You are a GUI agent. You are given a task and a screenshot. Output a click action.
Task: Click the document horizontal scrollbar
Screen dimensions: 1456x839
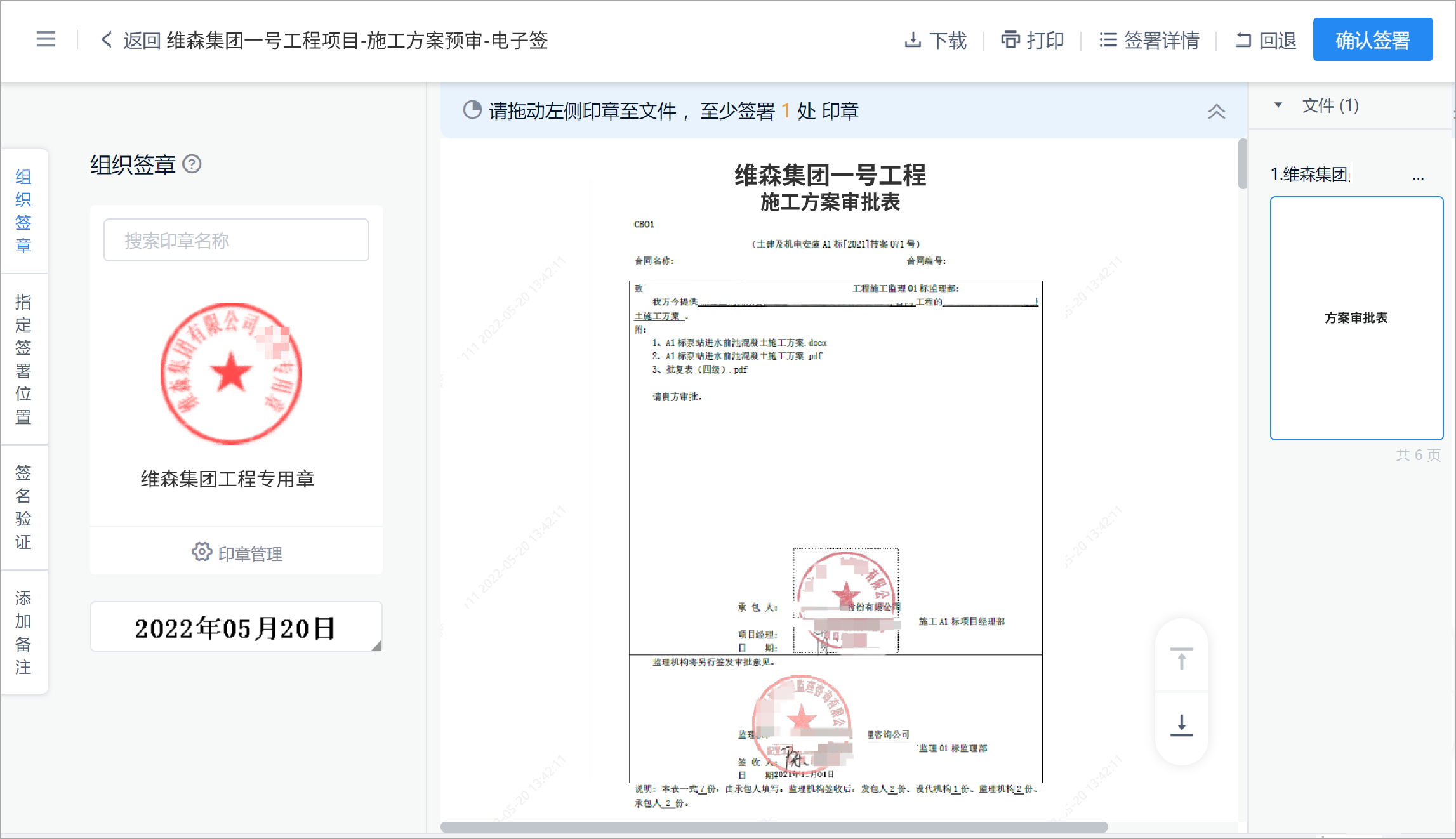(x=774, y=827)
